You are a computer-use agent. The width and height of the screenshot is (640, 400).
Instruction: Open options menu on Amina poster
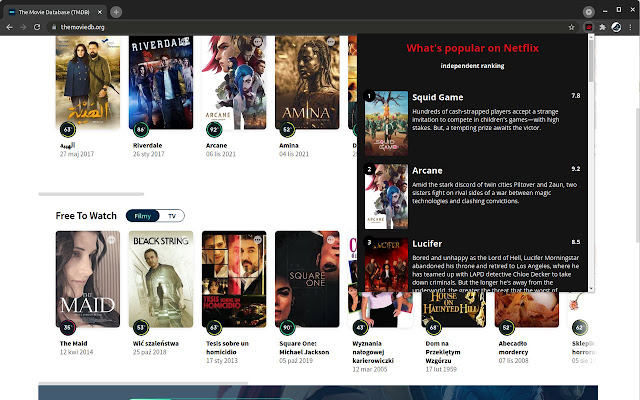[331, 42]
